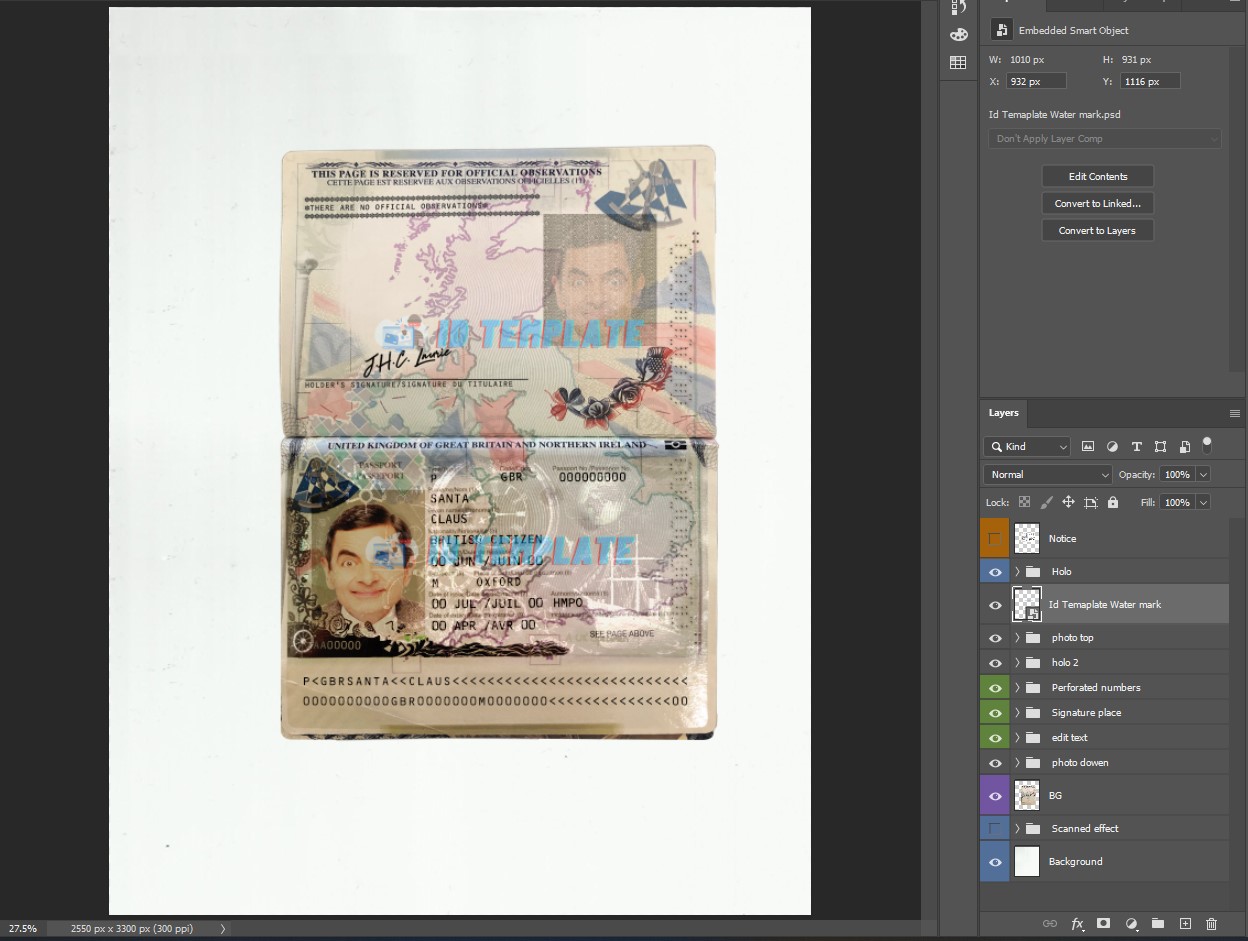Click the Opacity value field
This screenshot has width=1248, height=941.
(x=1177, y=475)
